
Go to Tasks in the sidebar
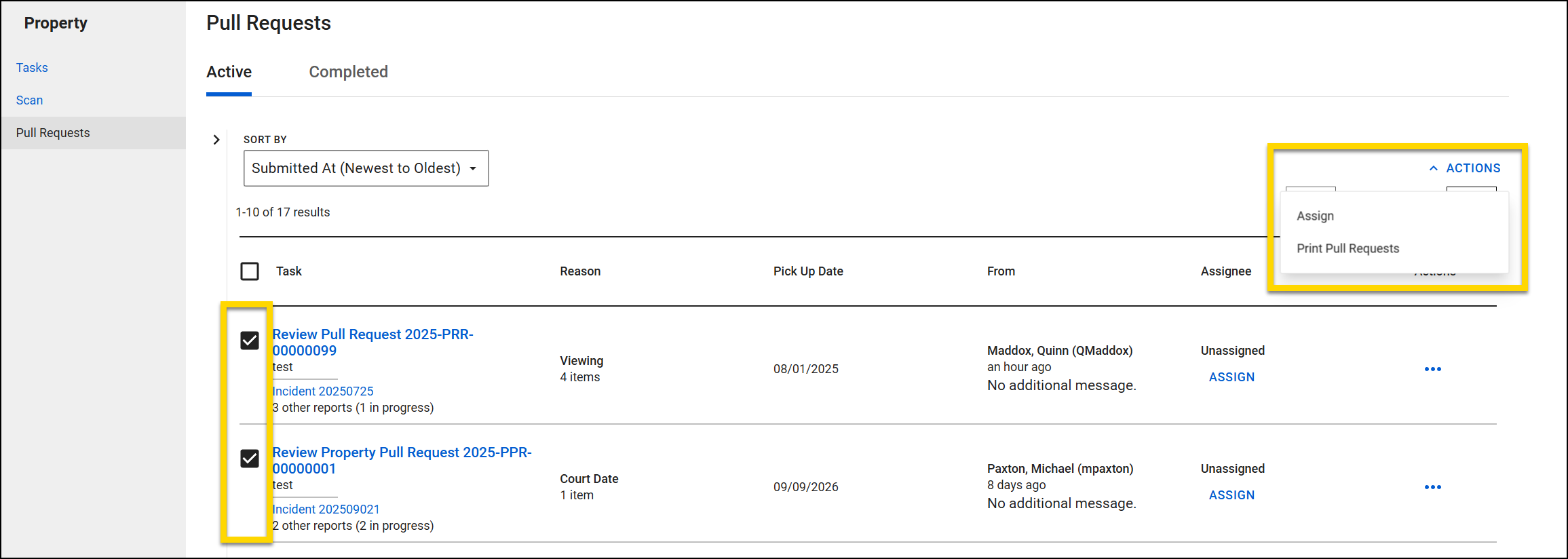pos(32,68)
